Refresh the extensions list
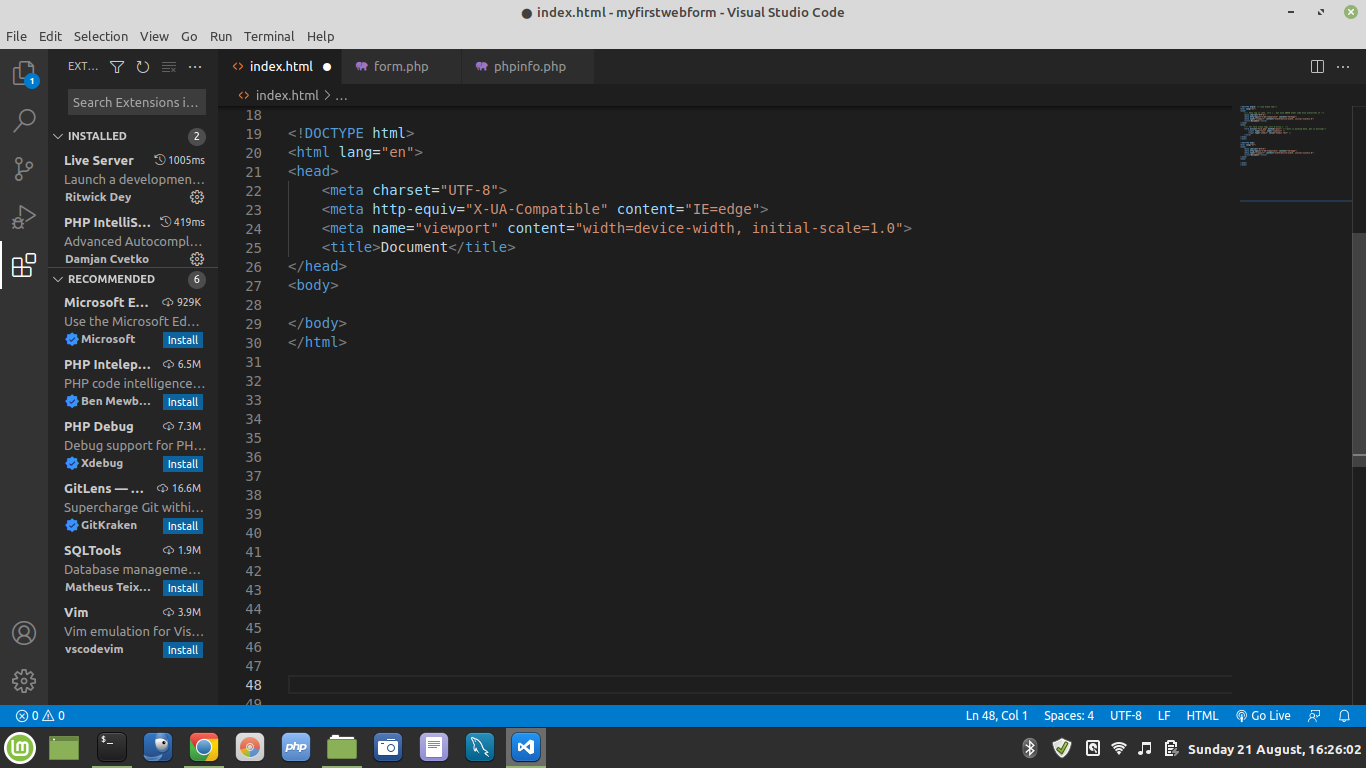This screenshot has width=1366, height=768. pos(143,67)
